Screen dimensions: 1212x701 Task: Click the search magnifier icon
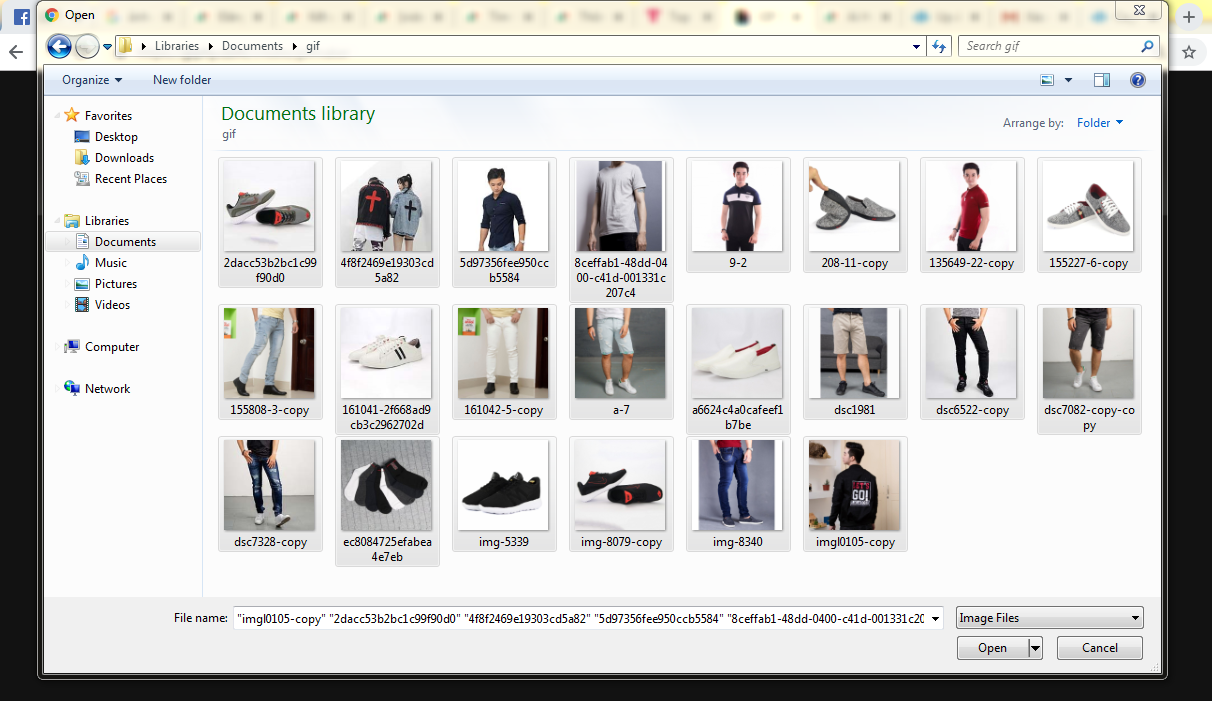coord(1147,46)
